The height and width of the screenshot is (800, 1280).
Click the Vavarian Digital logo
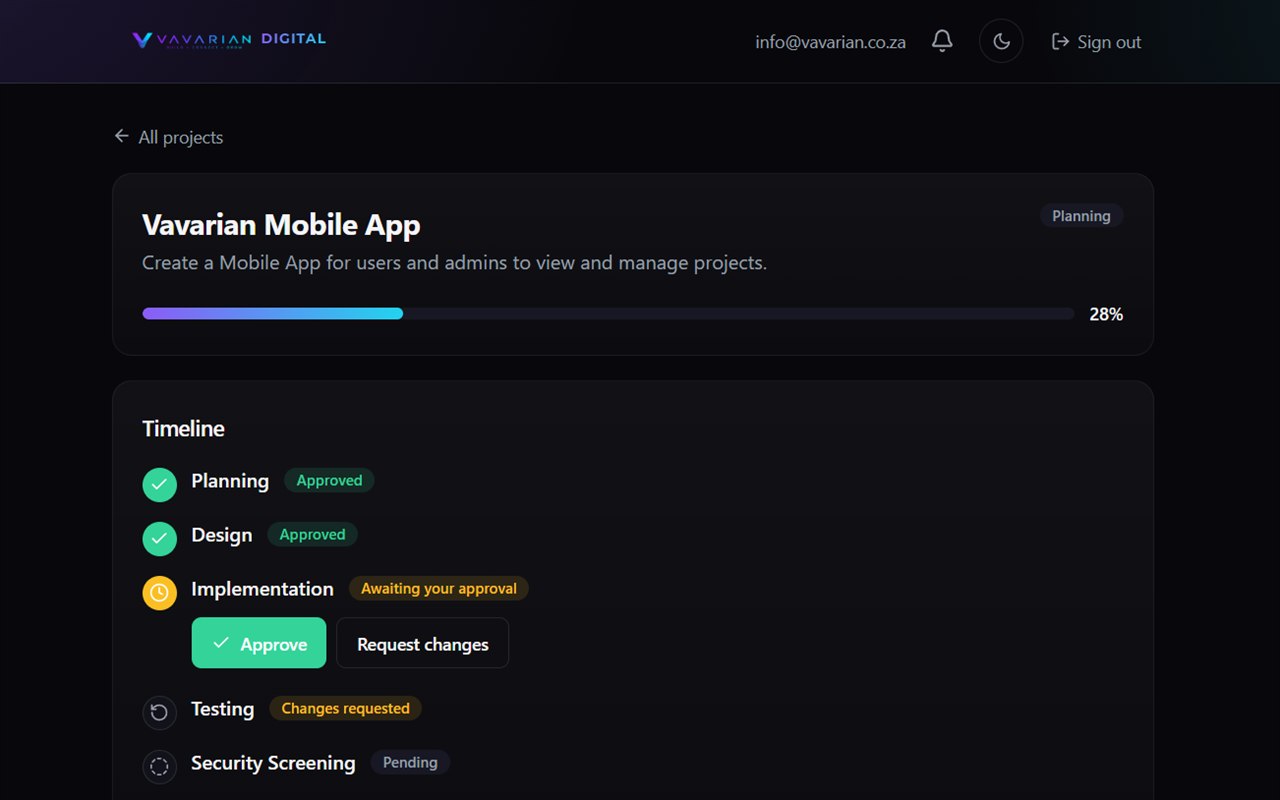click(x=229, y=40)
